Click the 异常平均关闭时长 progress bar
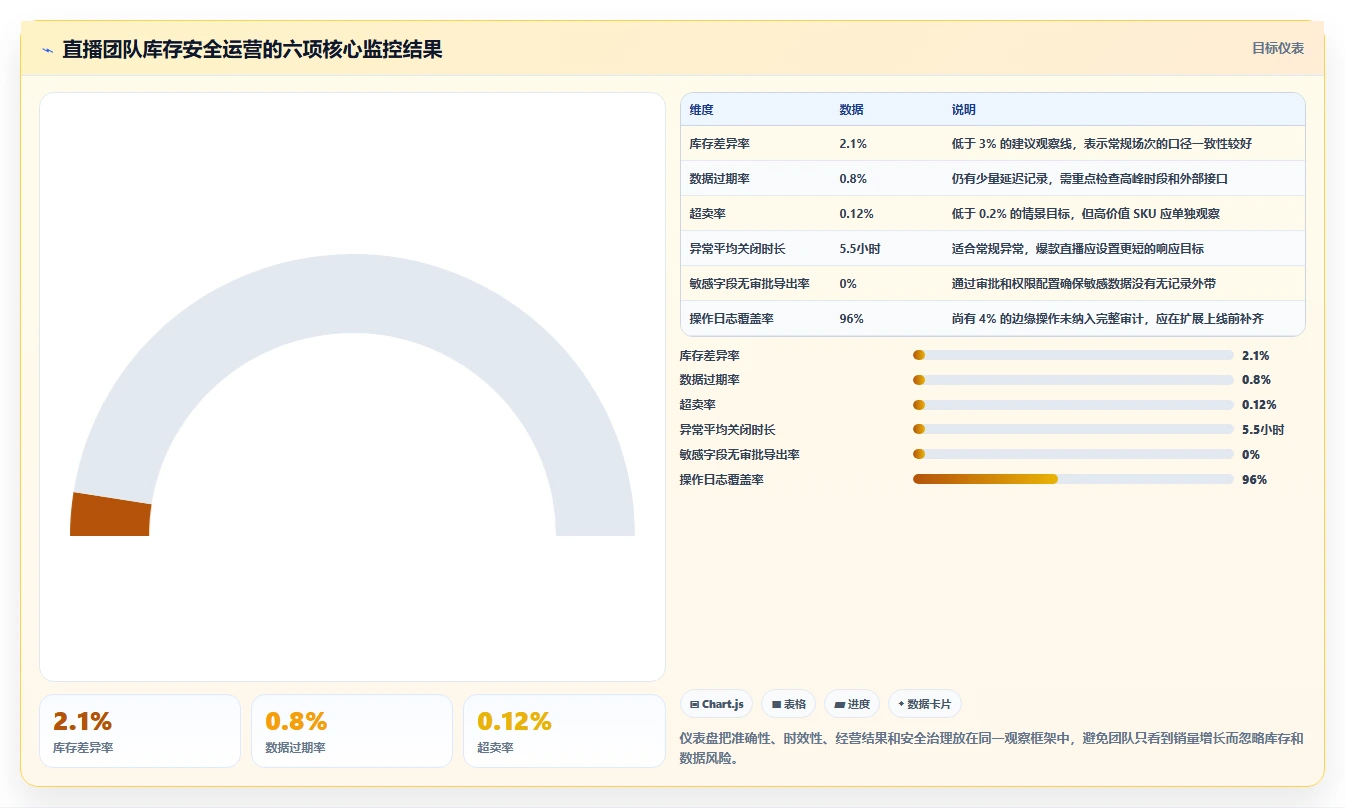 click(x=1073, y=430)
